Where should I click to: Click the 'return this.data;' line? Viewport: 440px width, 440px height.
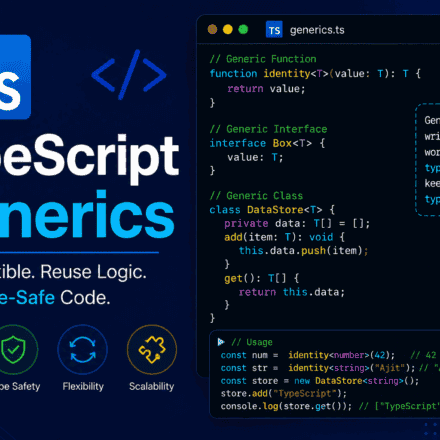(292, 292)
